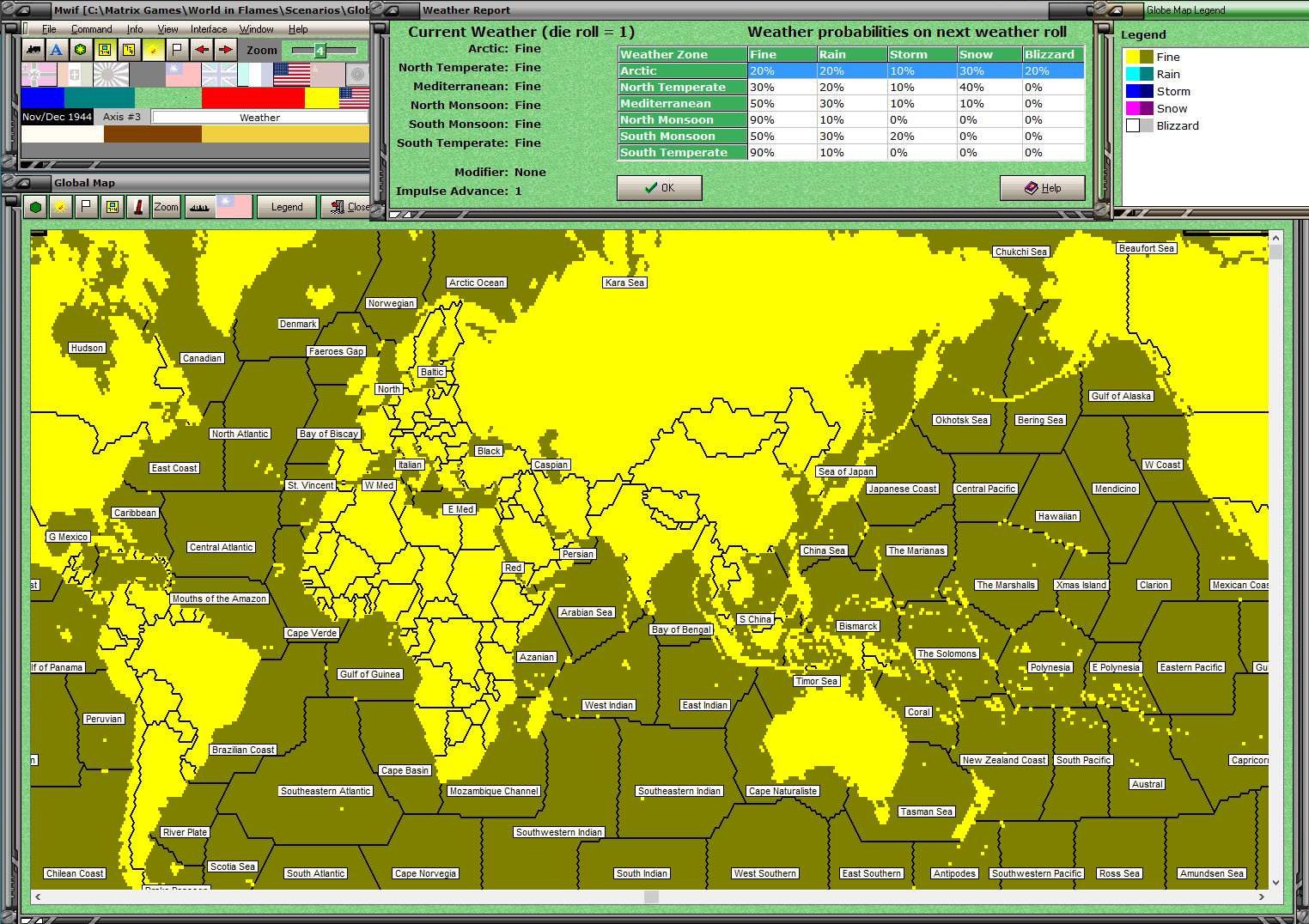Viewport: 1309px width, 924px height.
Task: Click the red marker icon in Global Map toolbar
Action: pos(137,207)
